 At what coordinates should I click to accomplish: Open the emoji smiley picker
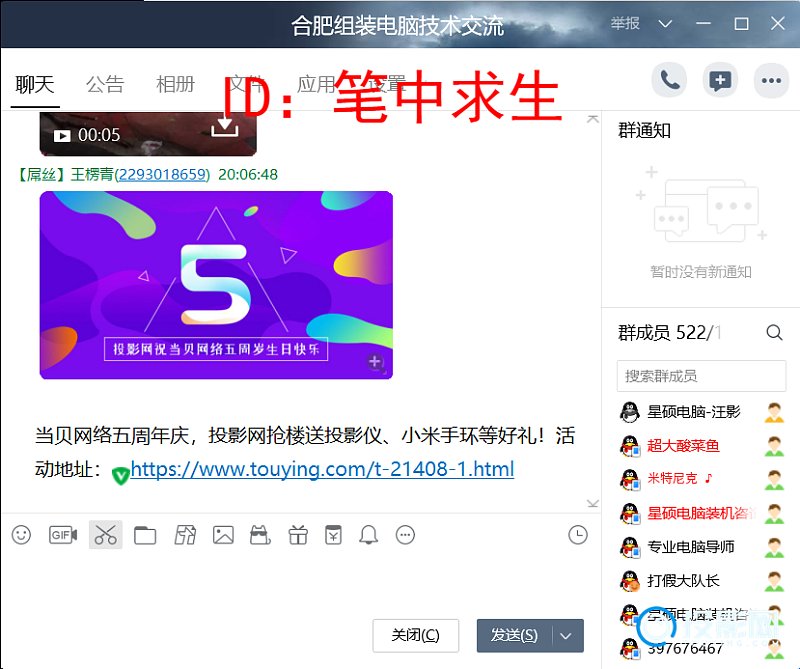pyautogui.click(x=21, y=535)
